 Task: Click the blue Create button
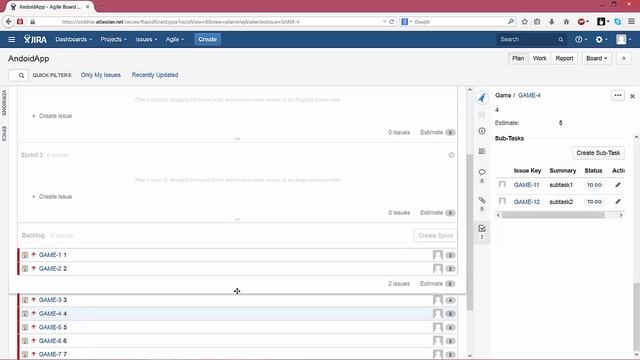click(x=207, y=40)
